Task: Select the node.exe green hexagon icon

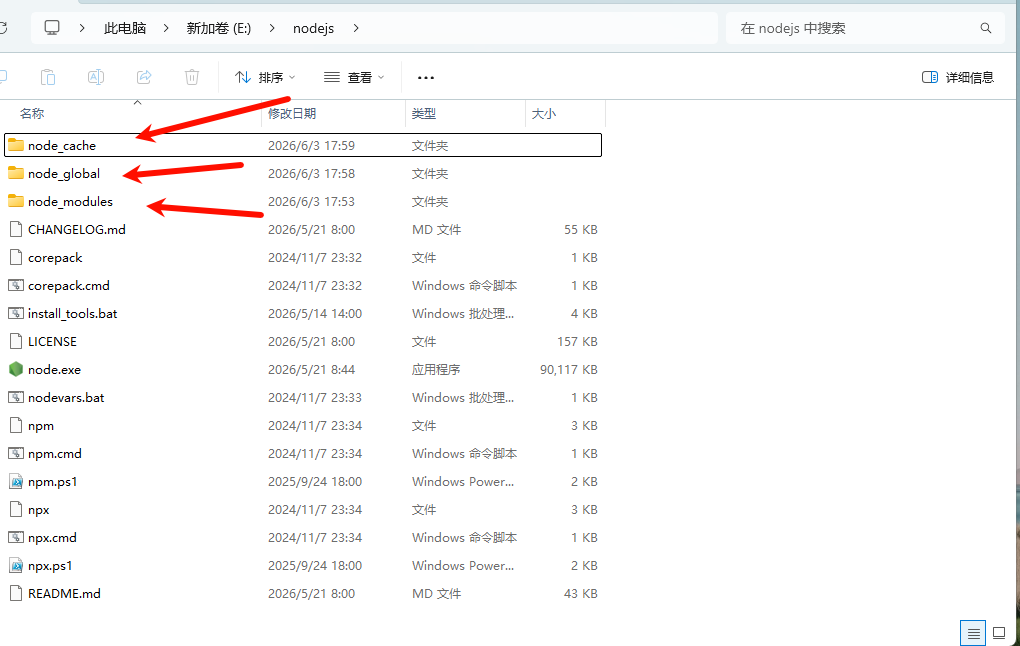Action: [x=16, y=369]
